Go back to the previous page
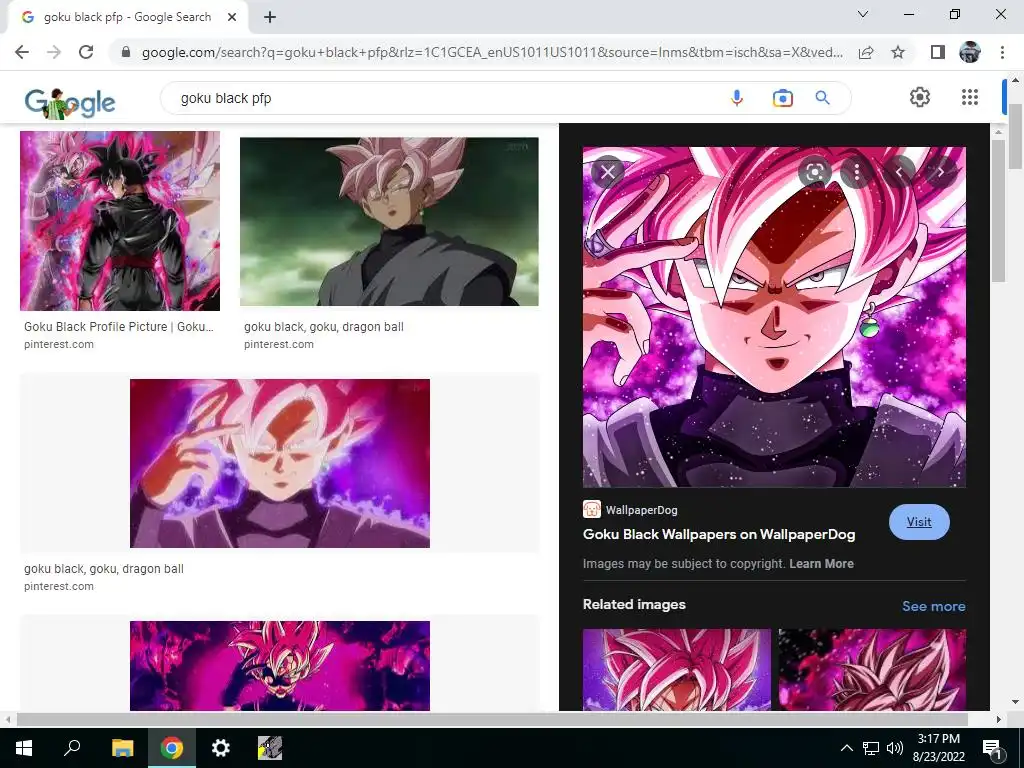This screenshot has height=768, width=1024. pos(22,52)
